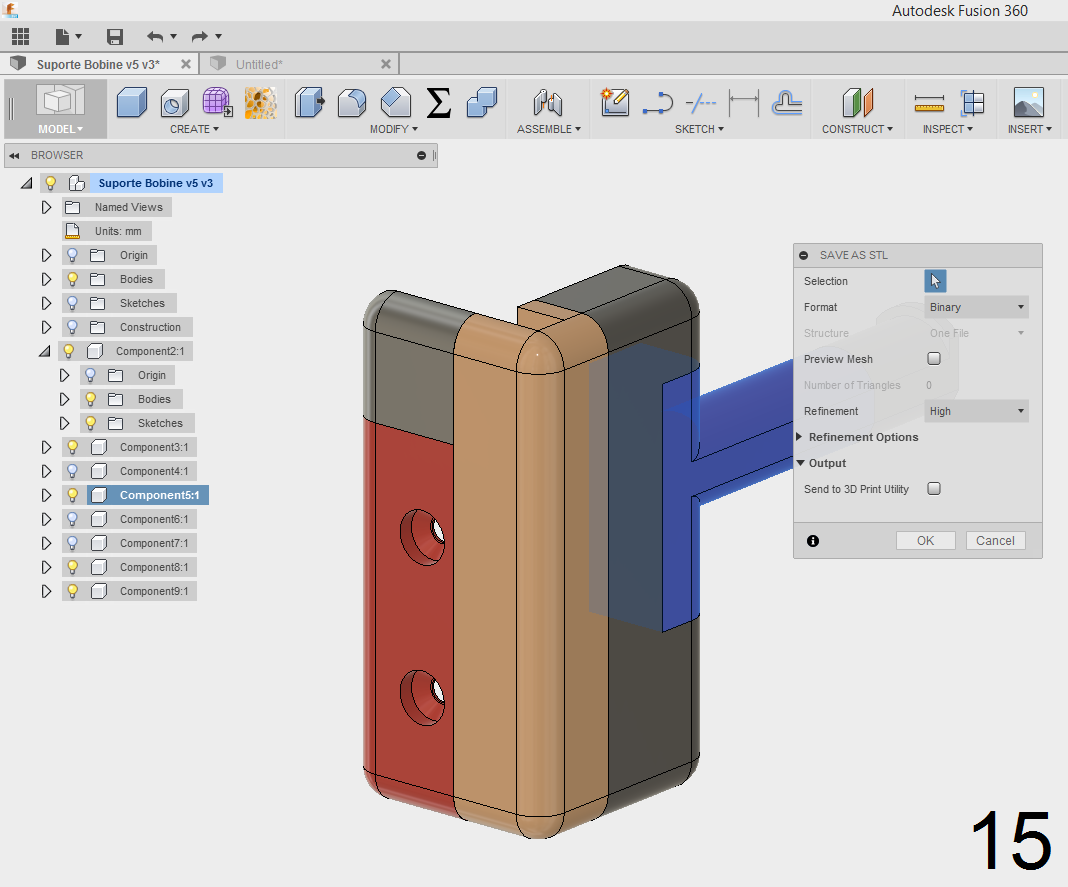Select the Fillet tool in Modify

coord(353,102)
